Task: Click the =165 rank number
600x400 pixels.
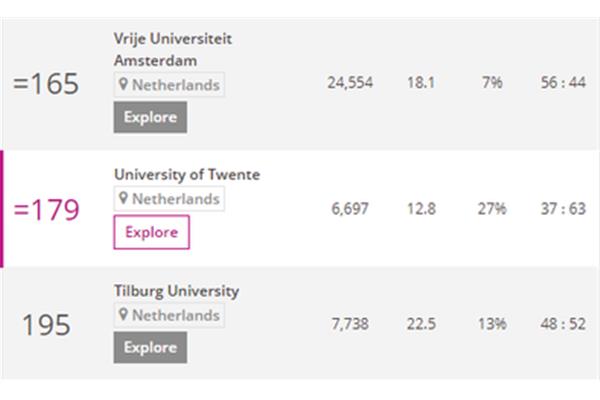Action: click(x=46, y=83)
